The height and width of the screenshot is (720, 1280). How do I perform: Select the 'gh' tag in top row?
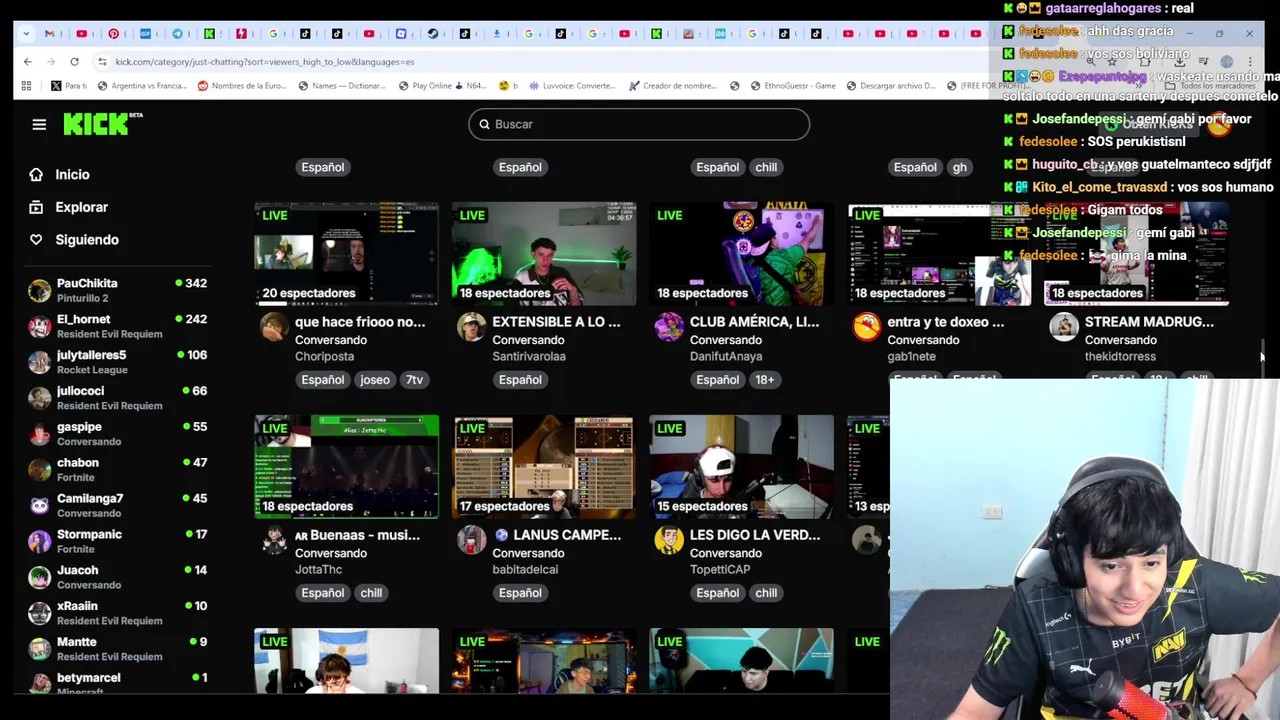coord(960,167)
